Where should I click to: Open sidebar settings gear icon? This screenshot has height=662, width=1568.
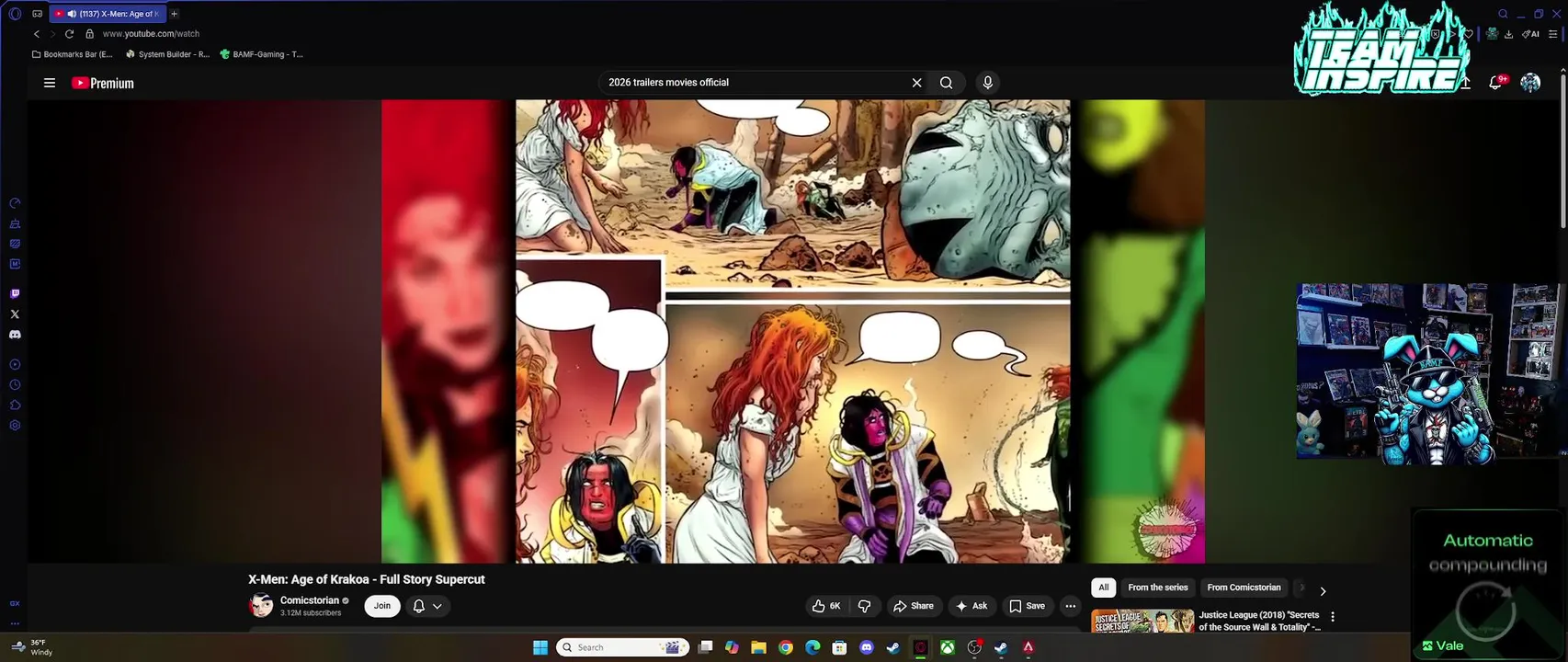[x=15, y=426]
